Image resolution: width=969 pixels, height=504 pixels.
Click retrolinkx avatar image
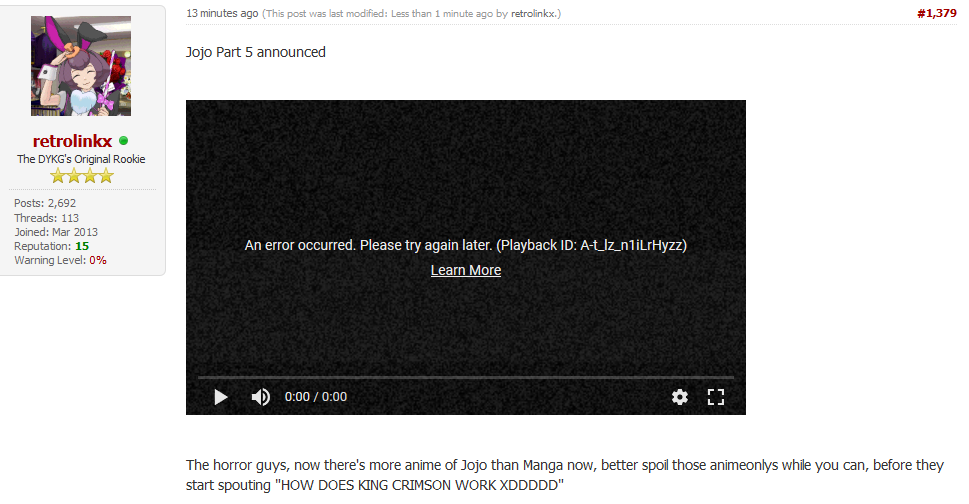click(81, 66)
